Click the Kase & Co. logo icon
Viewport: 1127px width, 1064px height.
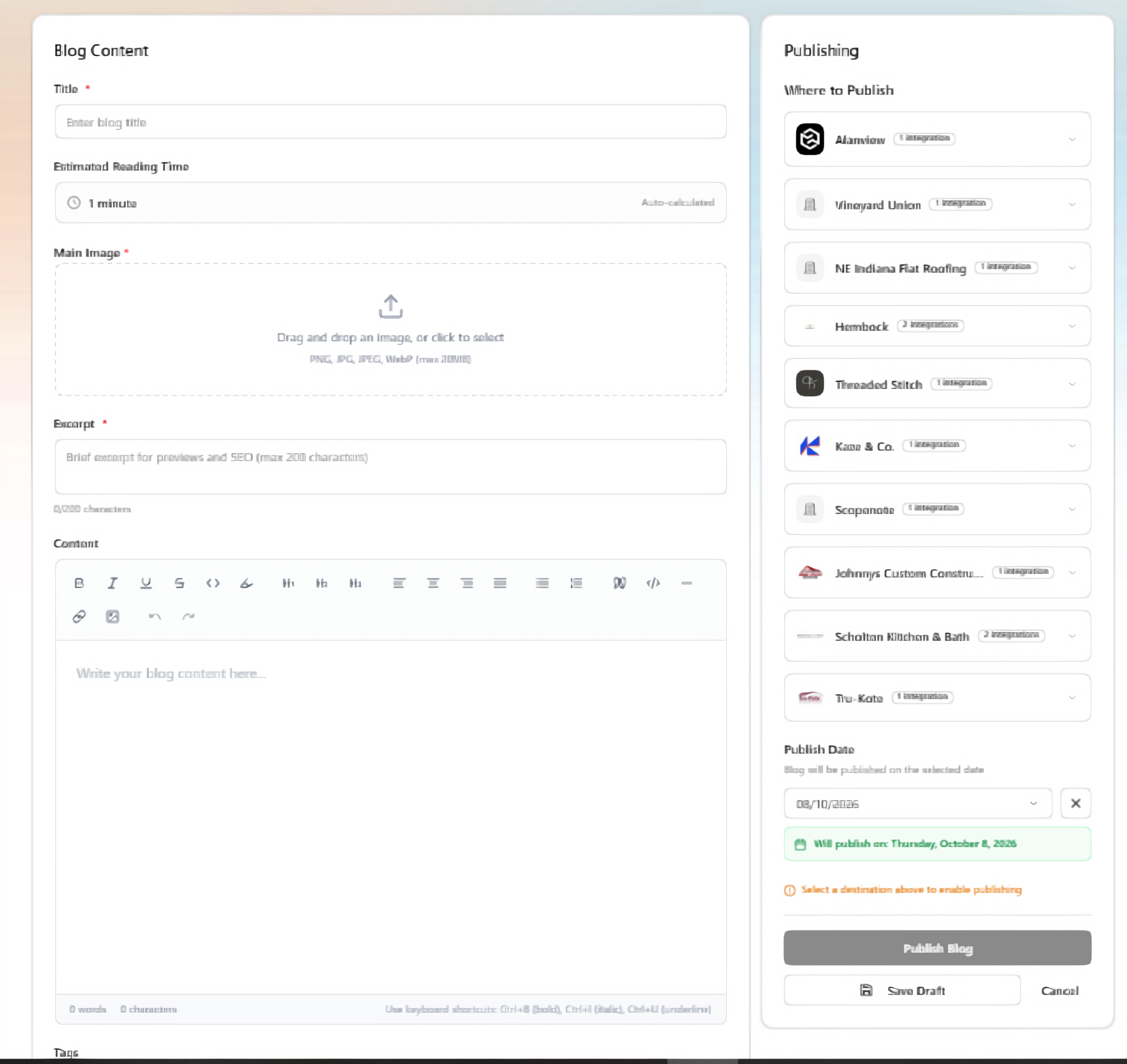click(810, 446)
